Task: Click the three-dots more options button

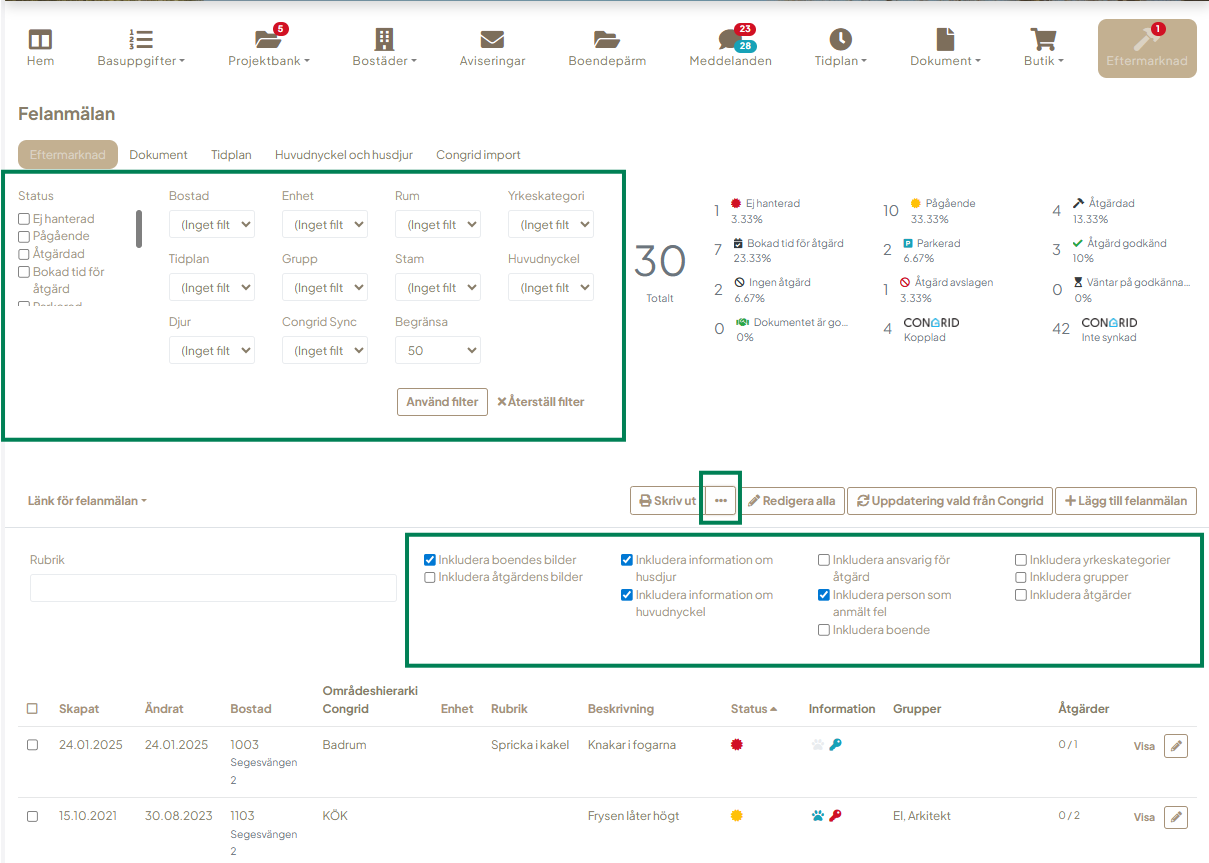Action: click(x=721, y=501)
